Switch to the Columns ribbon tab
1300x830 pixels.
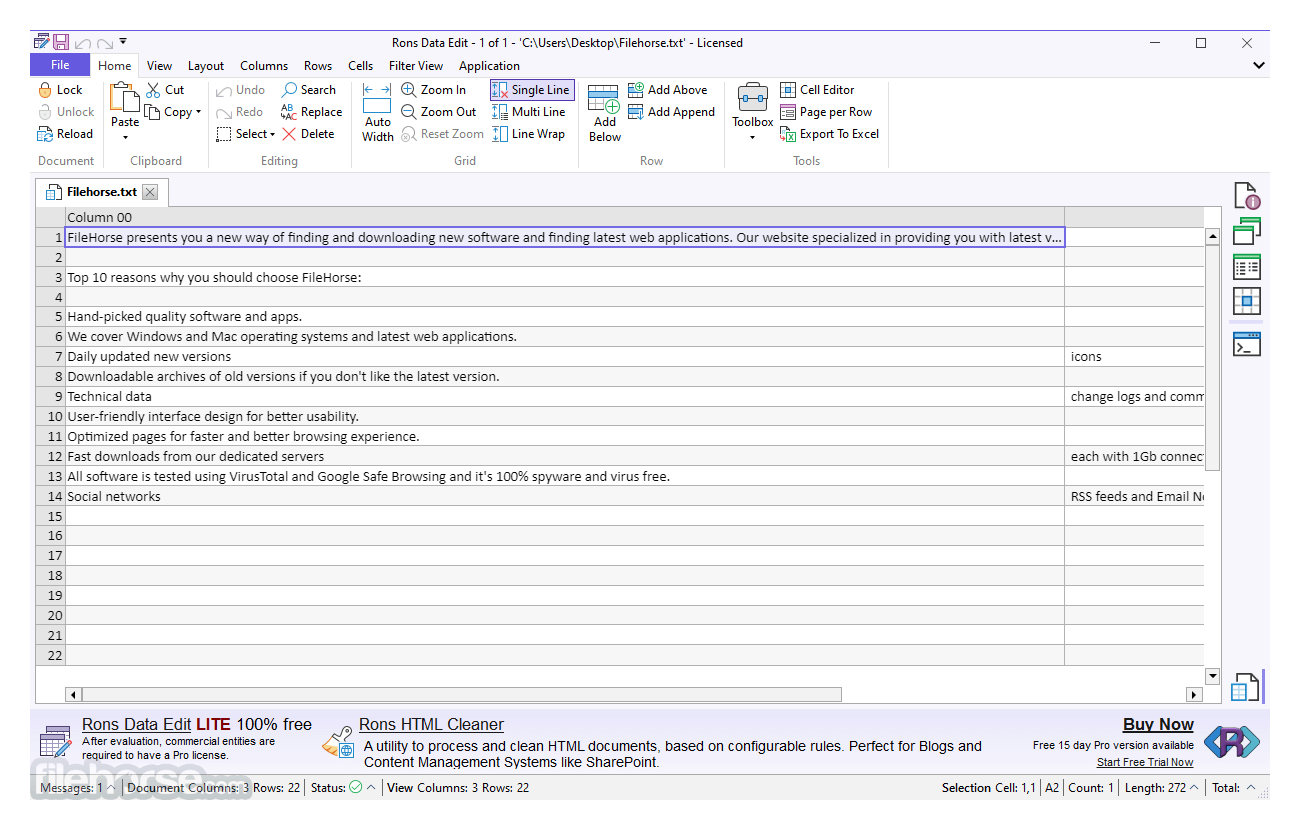264,66
